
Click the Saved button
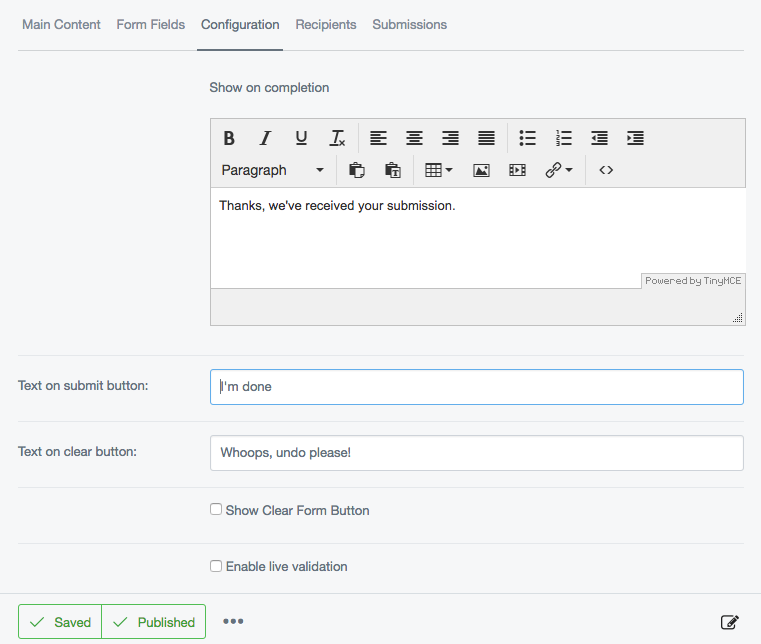click(60, 622)
